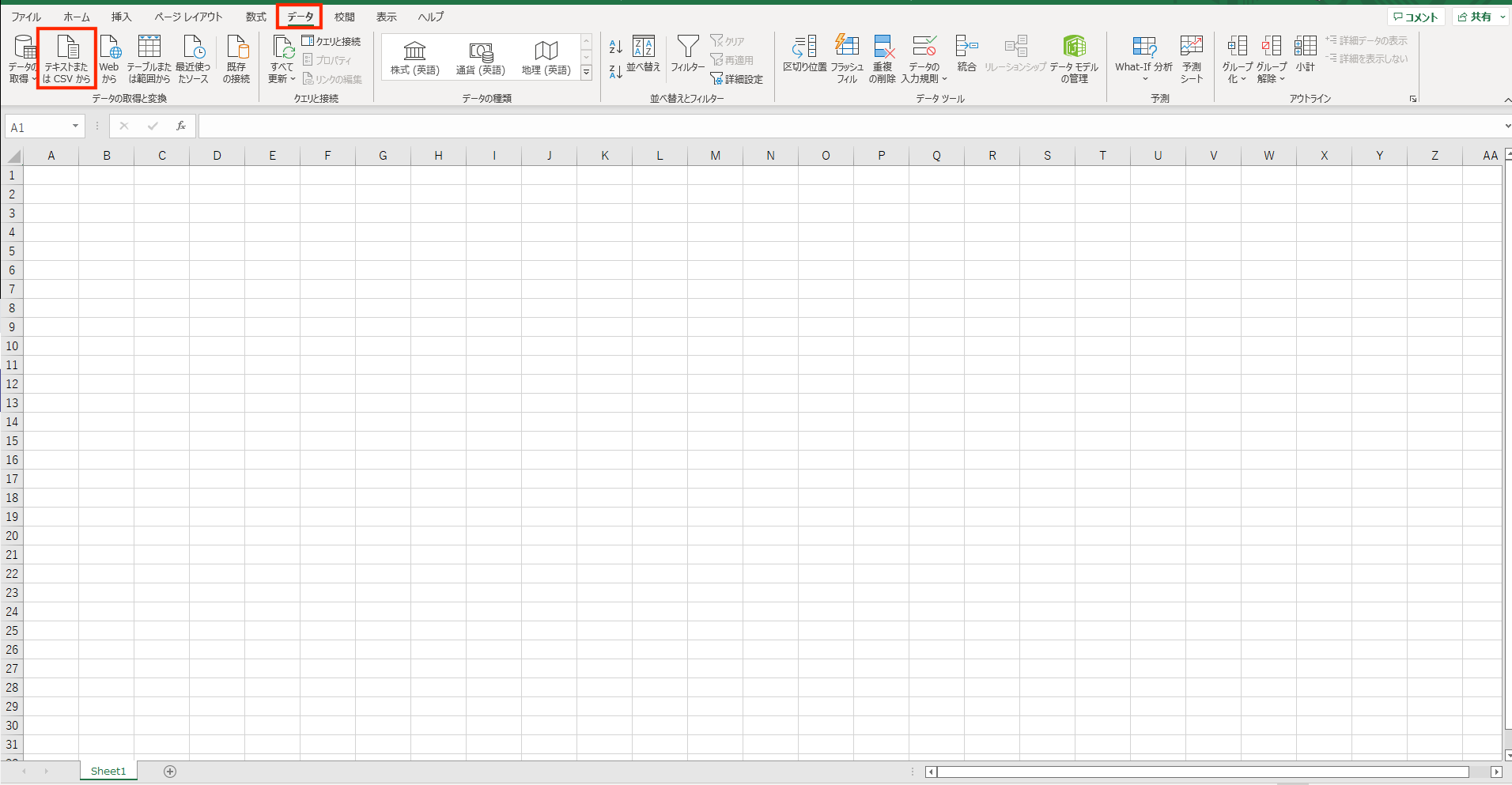Open the 並べ替え sort dialog
The width and height of the screenshot is (1512, 785).
pyautogui.click(x=644, y=55)
